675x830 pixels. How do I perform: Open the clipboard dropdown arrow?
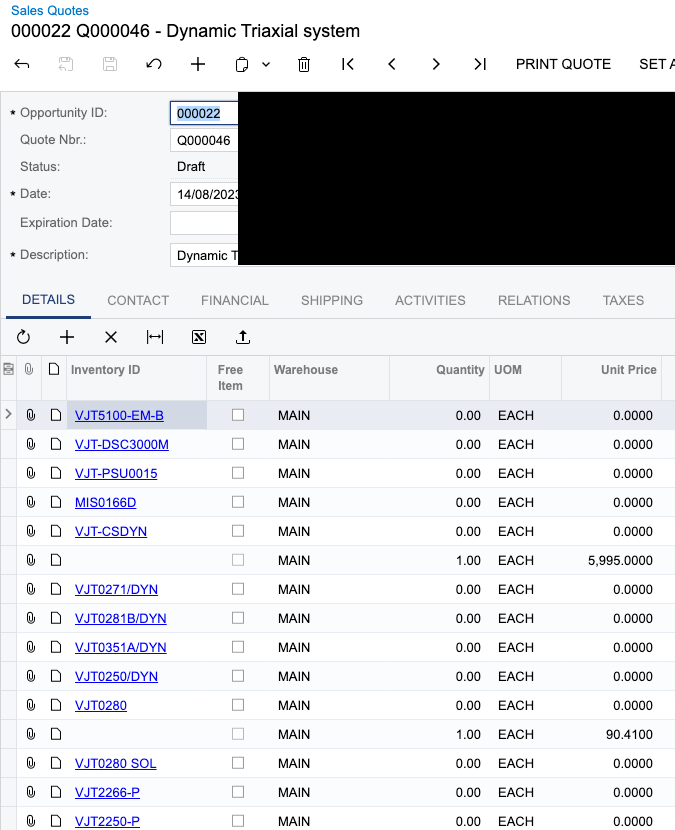point(266,65)
